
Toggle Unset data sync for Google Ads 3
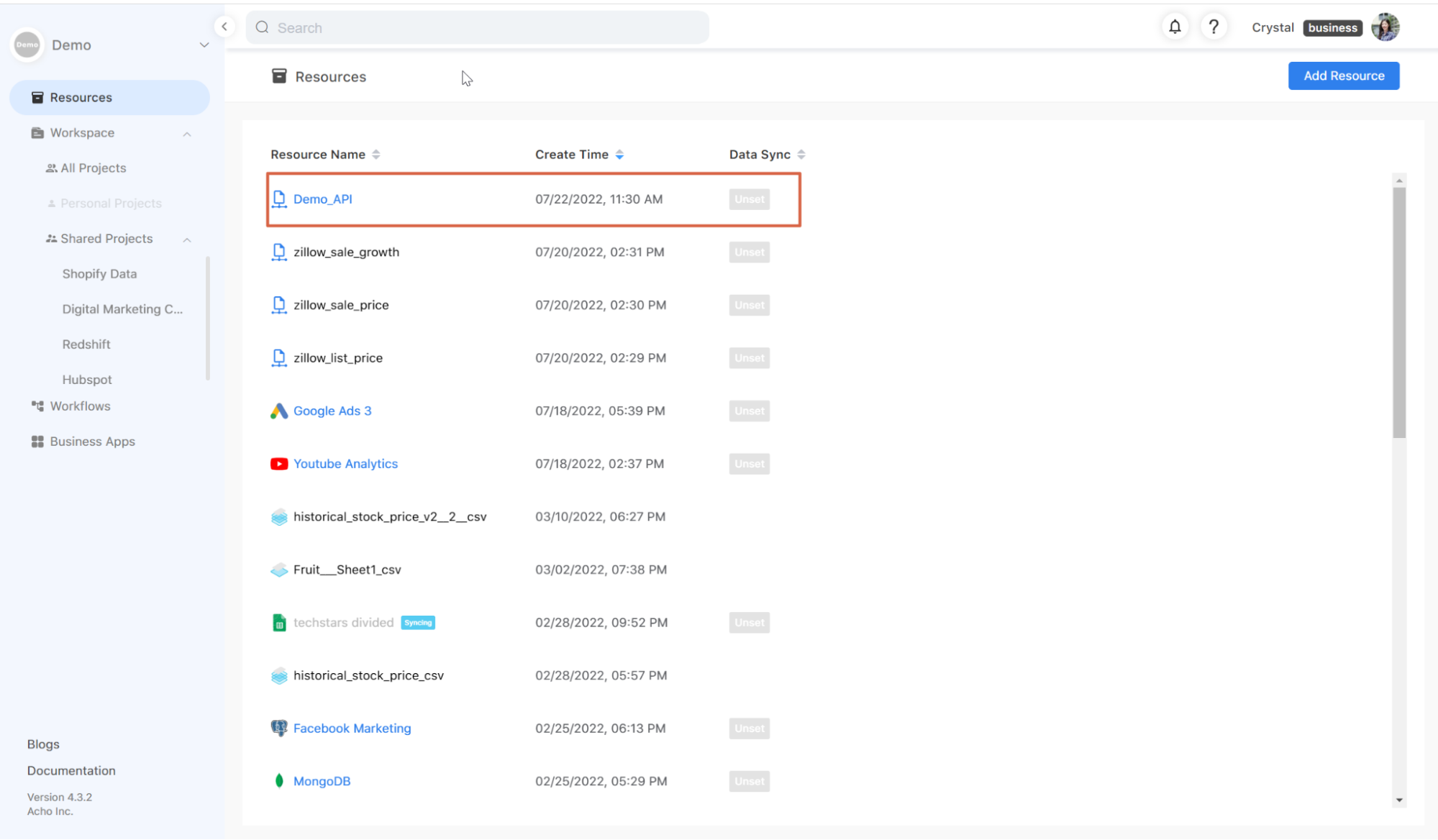749,411
